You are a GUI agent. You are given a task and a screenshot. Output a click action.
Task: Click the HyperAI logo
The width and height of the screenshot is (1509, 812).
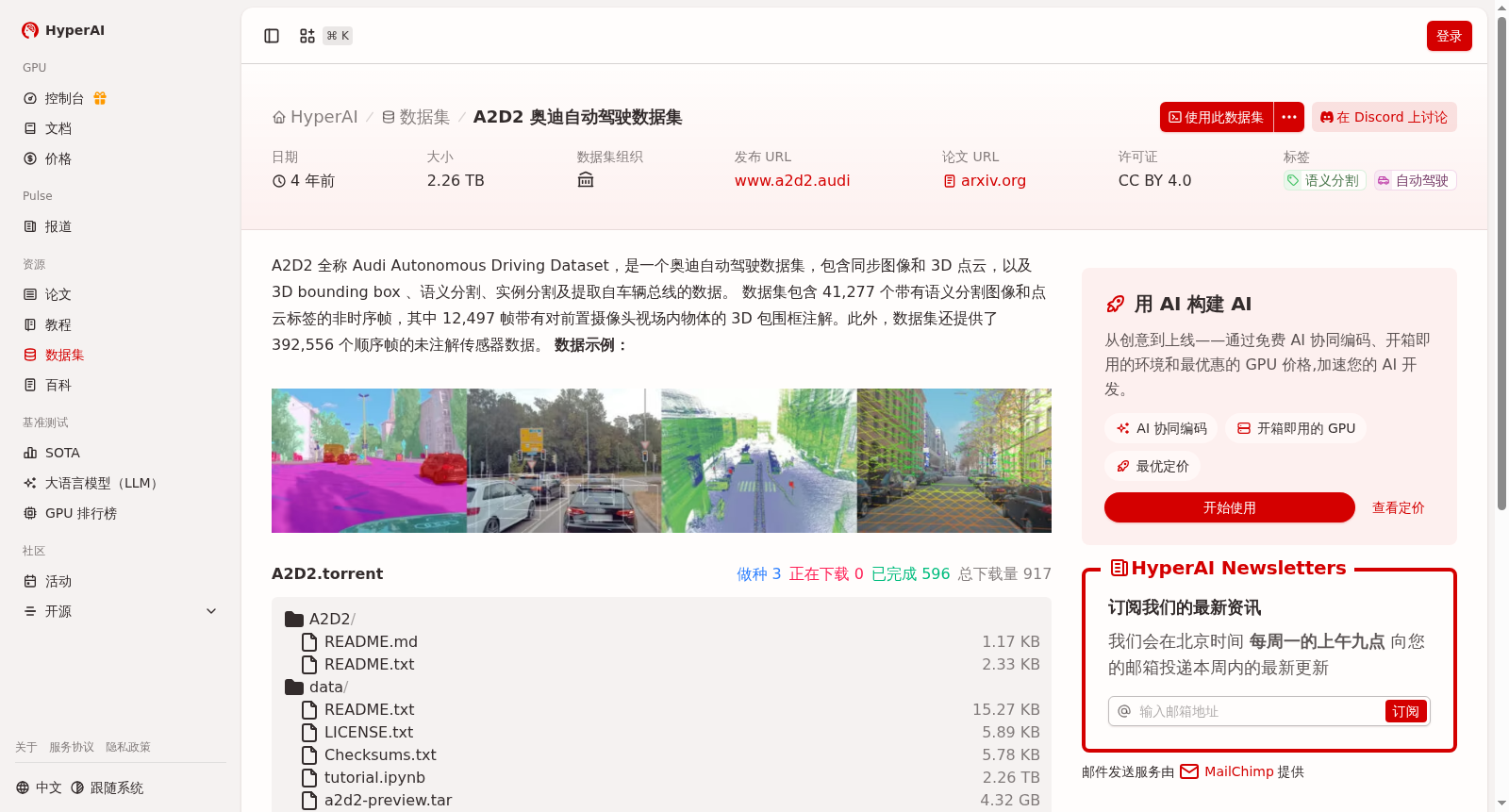coord(63,30)
